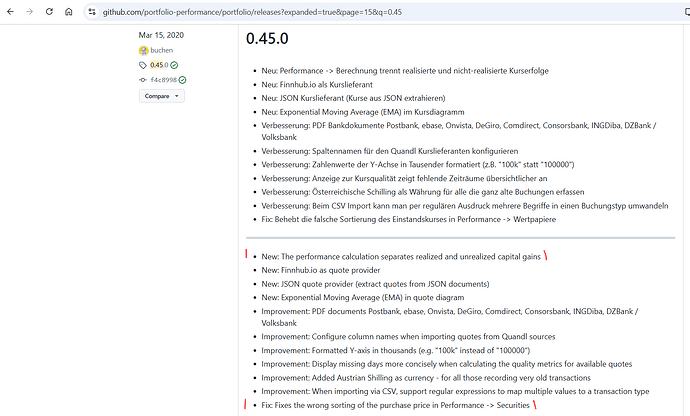Open the Compare dropdown
The height and width of the screenshot is (416, 690).
162,96
